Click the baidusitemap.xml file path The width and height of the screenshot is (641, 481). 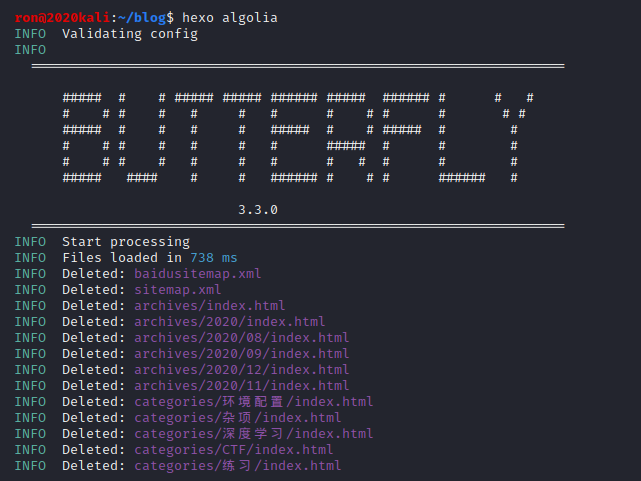[198, 274]
